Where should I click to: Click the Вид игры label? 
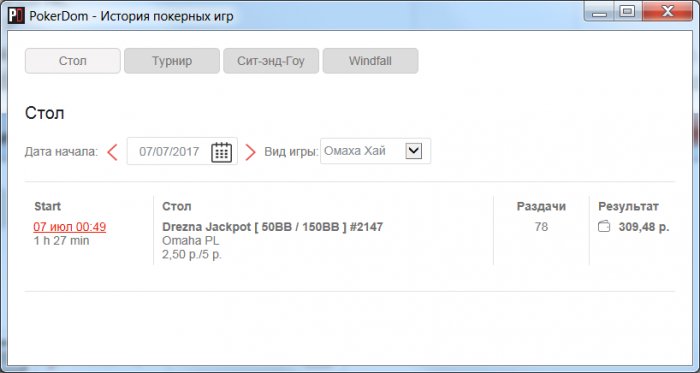[x=291, y=152]
